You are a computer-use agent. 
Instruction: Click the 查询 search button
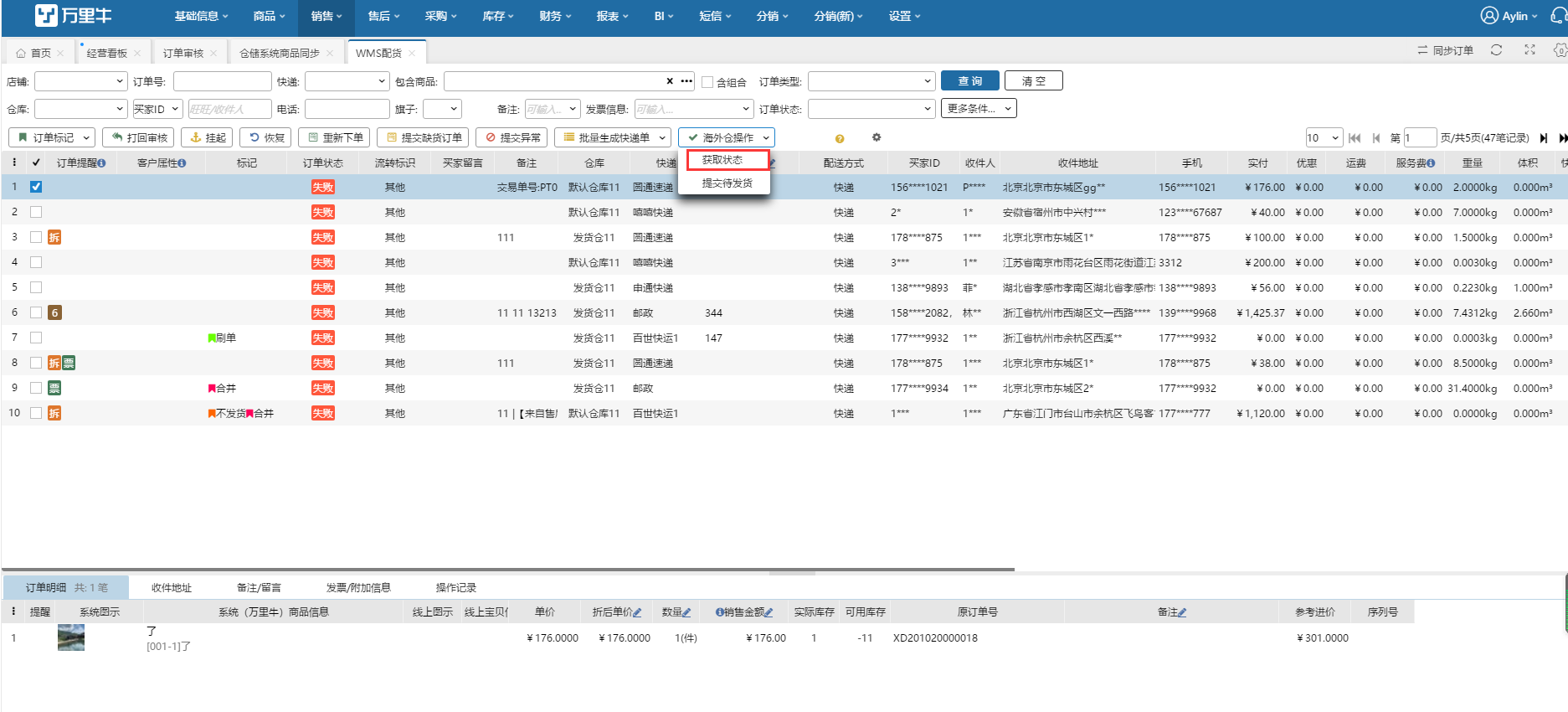tap(970, 80)
